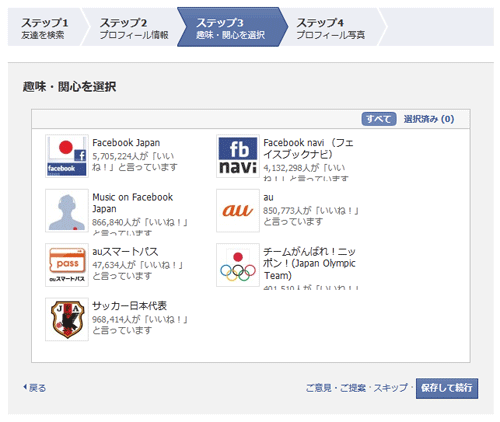Click the サッカー日本代表 page name
The height and width of the screenshot is (422, 500).
pyautogui.click(x=129, y=306)
